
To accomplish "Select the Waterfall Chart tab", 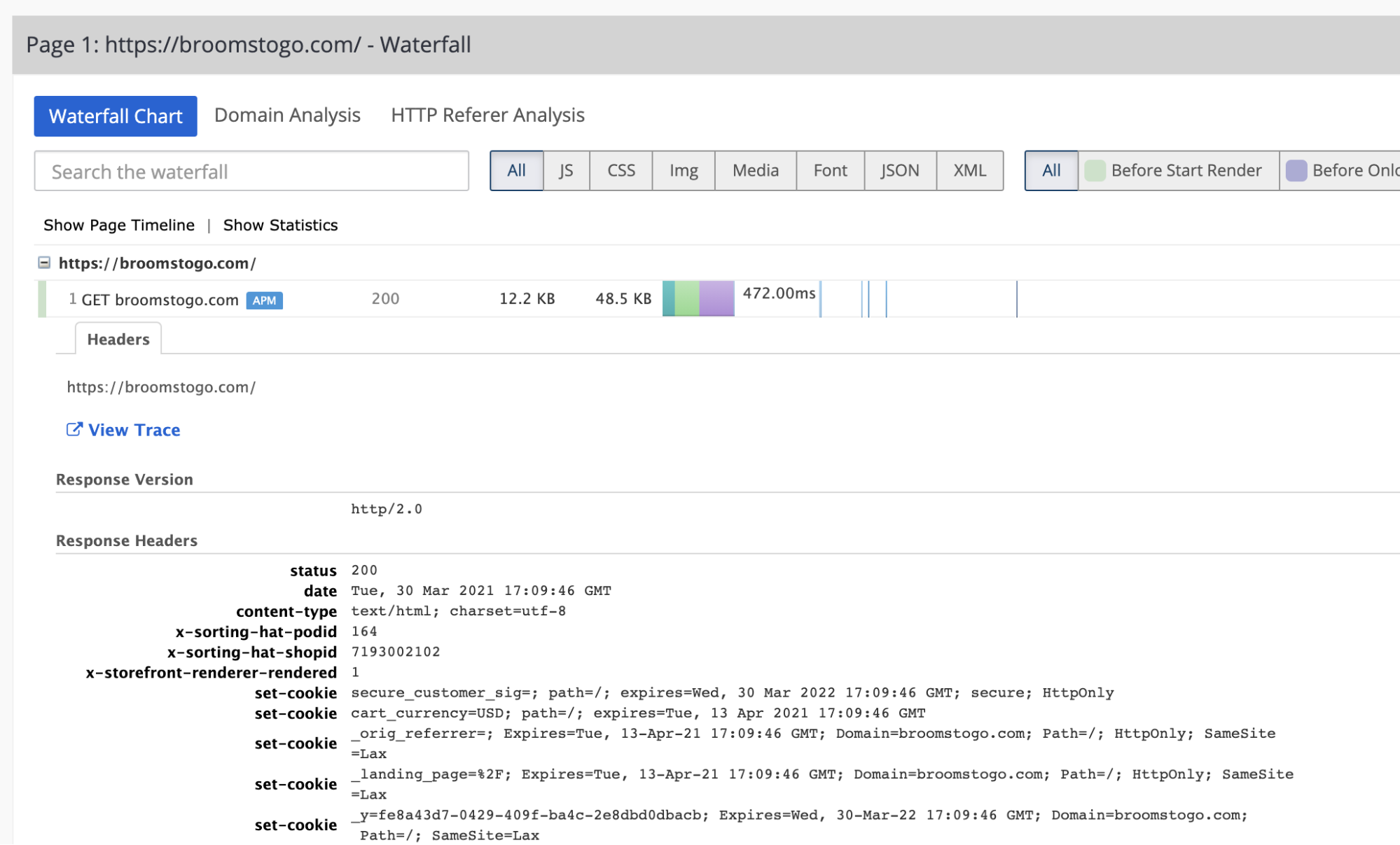I will click(116, 116).
